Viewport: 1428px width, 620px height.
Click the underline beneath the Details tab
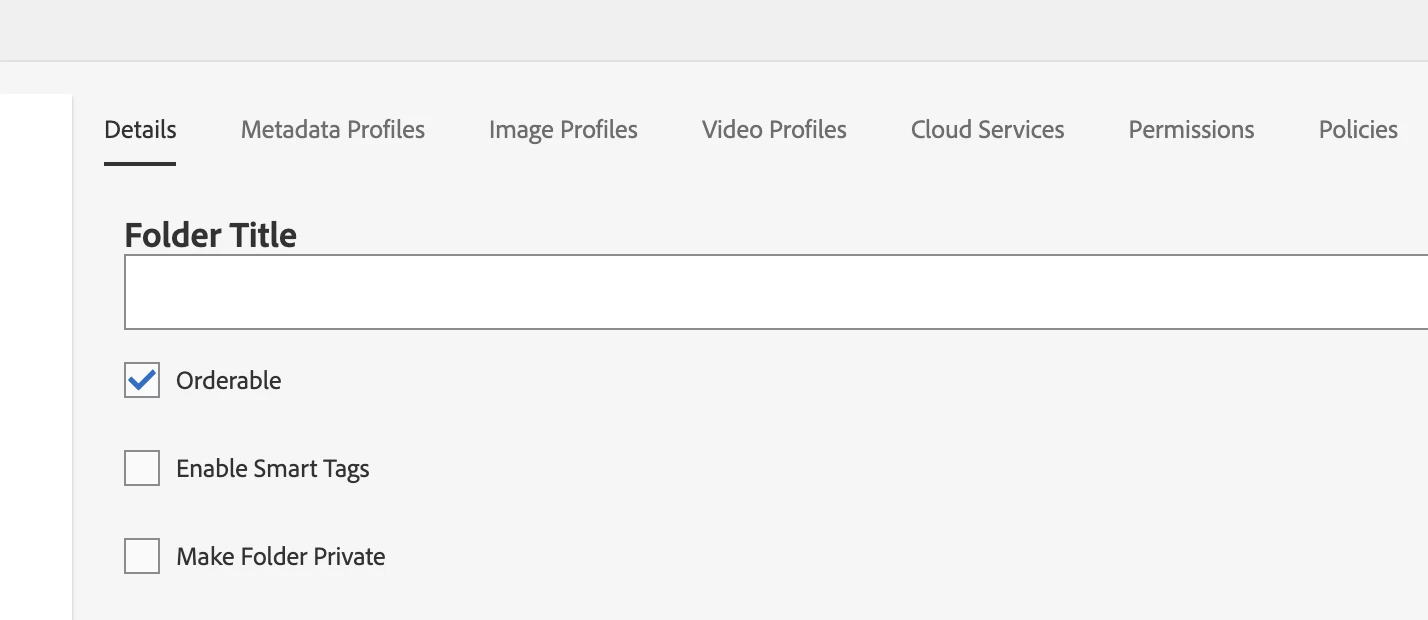pos(140,163)
